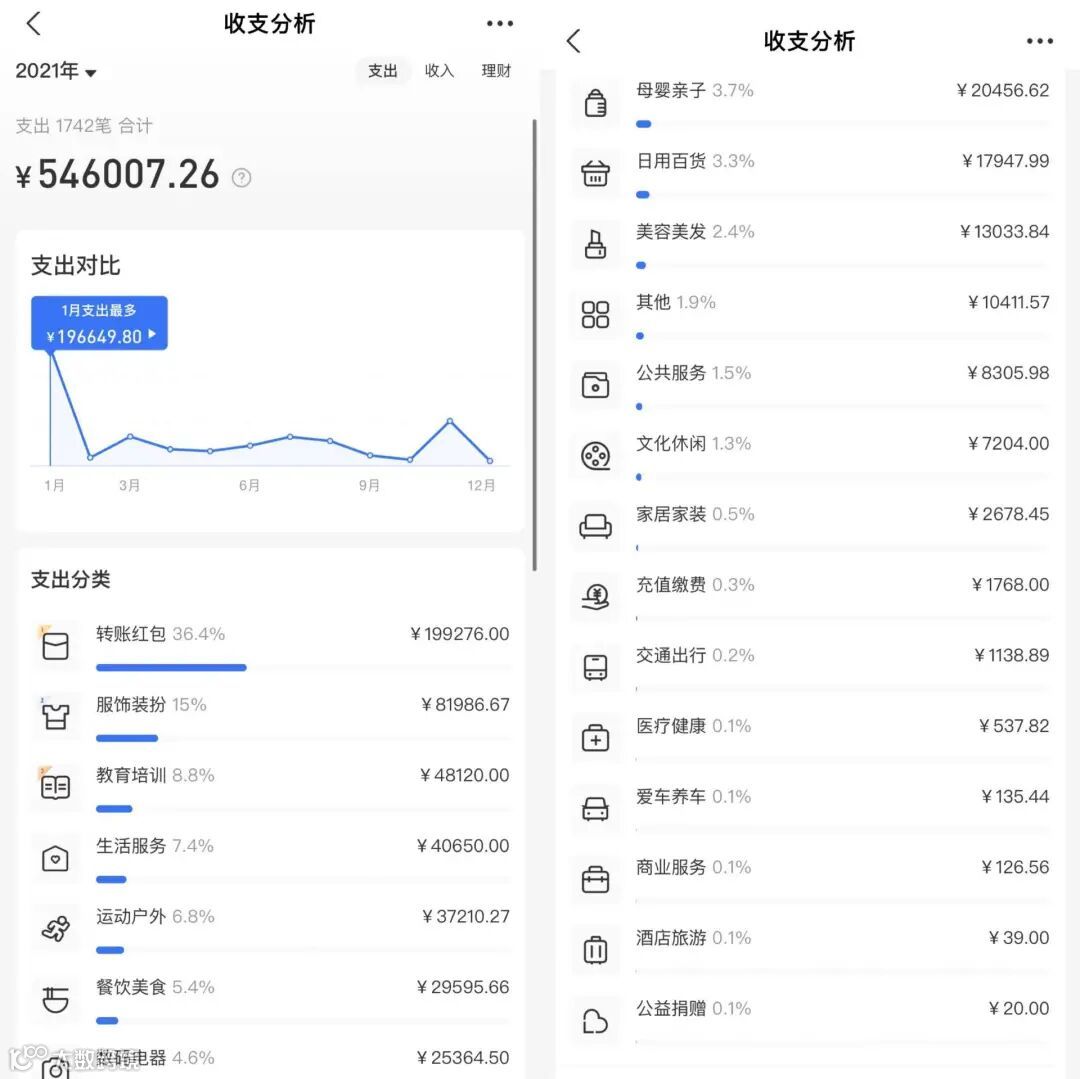Tap amount ¥20.00
This screenshot has height=1079, width=1080.
coord(1019,1008)
